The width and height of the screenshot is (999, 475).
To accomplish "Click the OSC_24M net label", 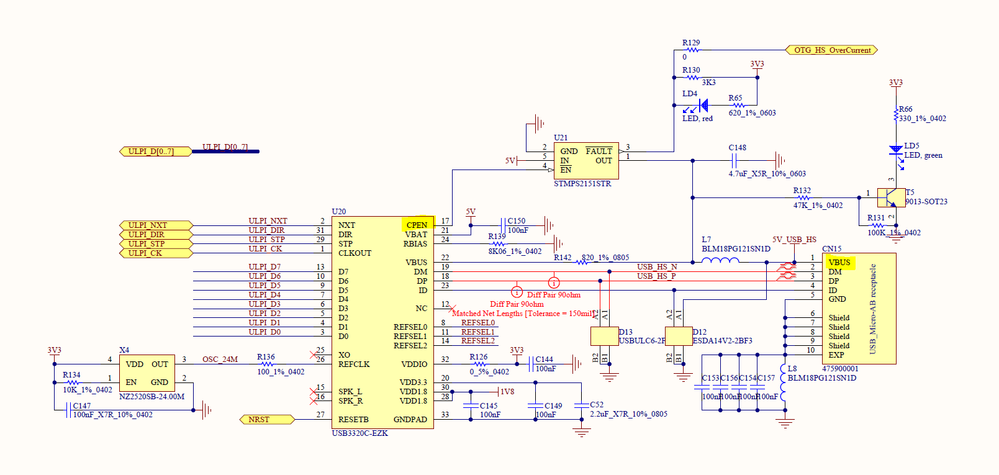I will point(219,359).
